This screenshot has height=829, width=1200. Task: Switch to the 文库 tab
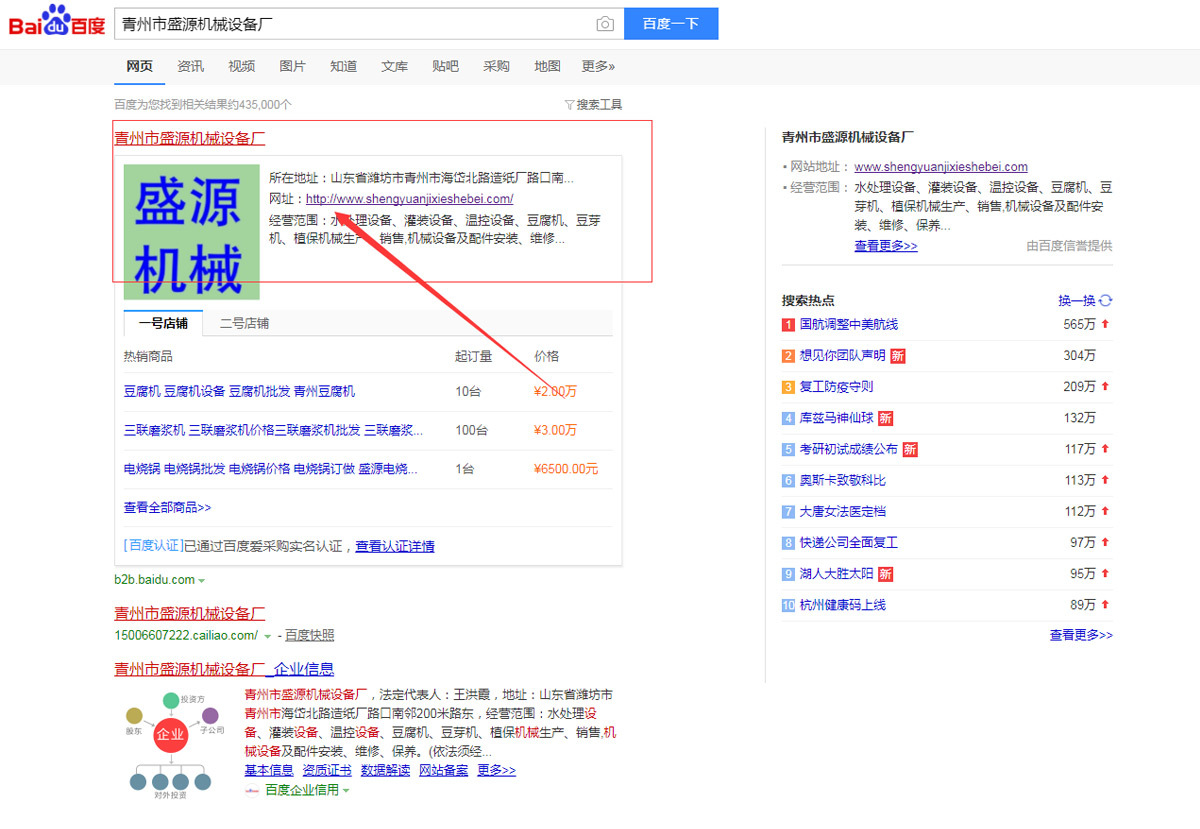click(x=394, y=66)
